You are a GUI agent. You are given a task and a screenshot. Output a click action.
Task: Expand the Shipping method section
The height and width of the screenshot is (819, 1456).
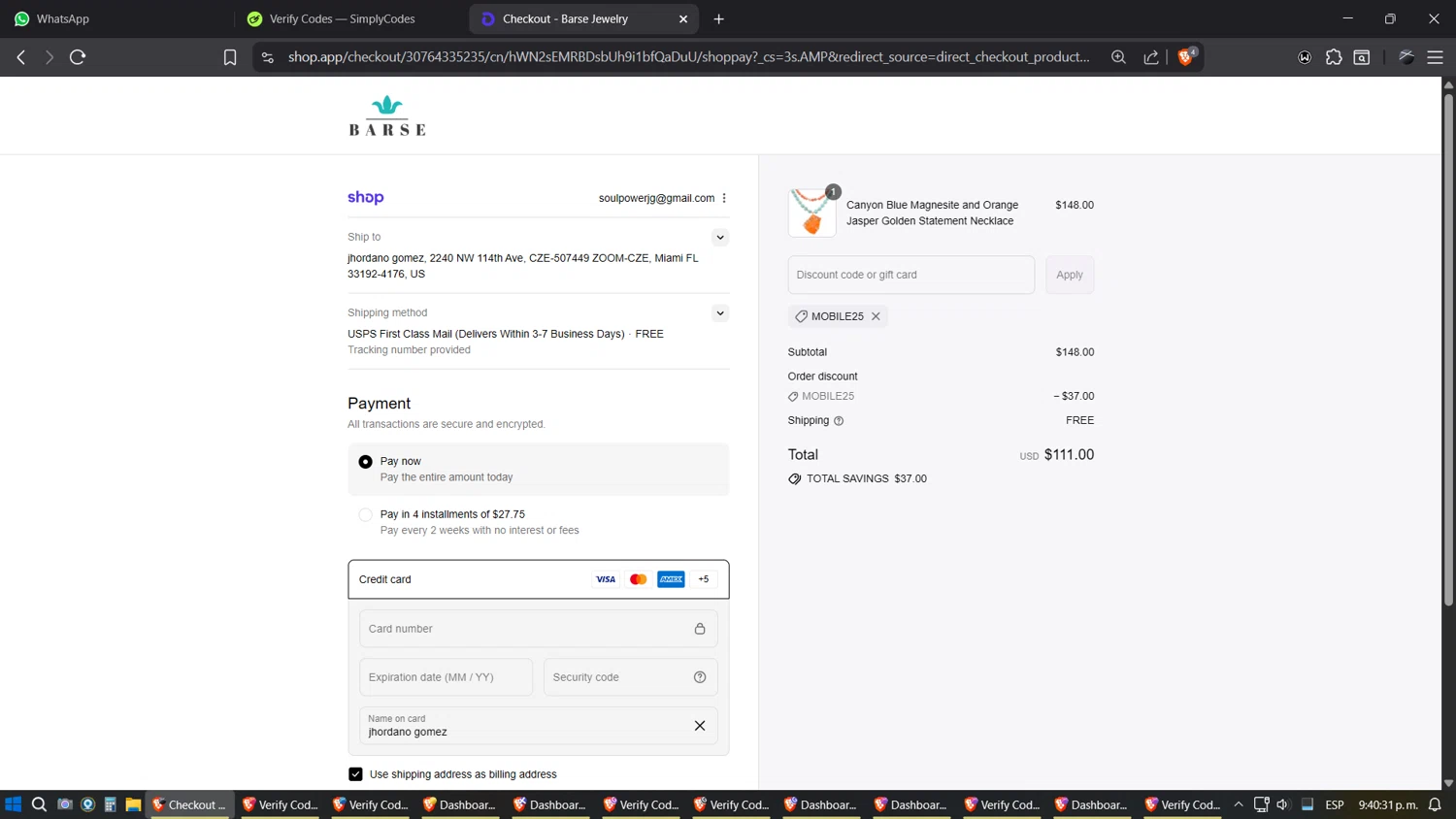tap(720, 313)
